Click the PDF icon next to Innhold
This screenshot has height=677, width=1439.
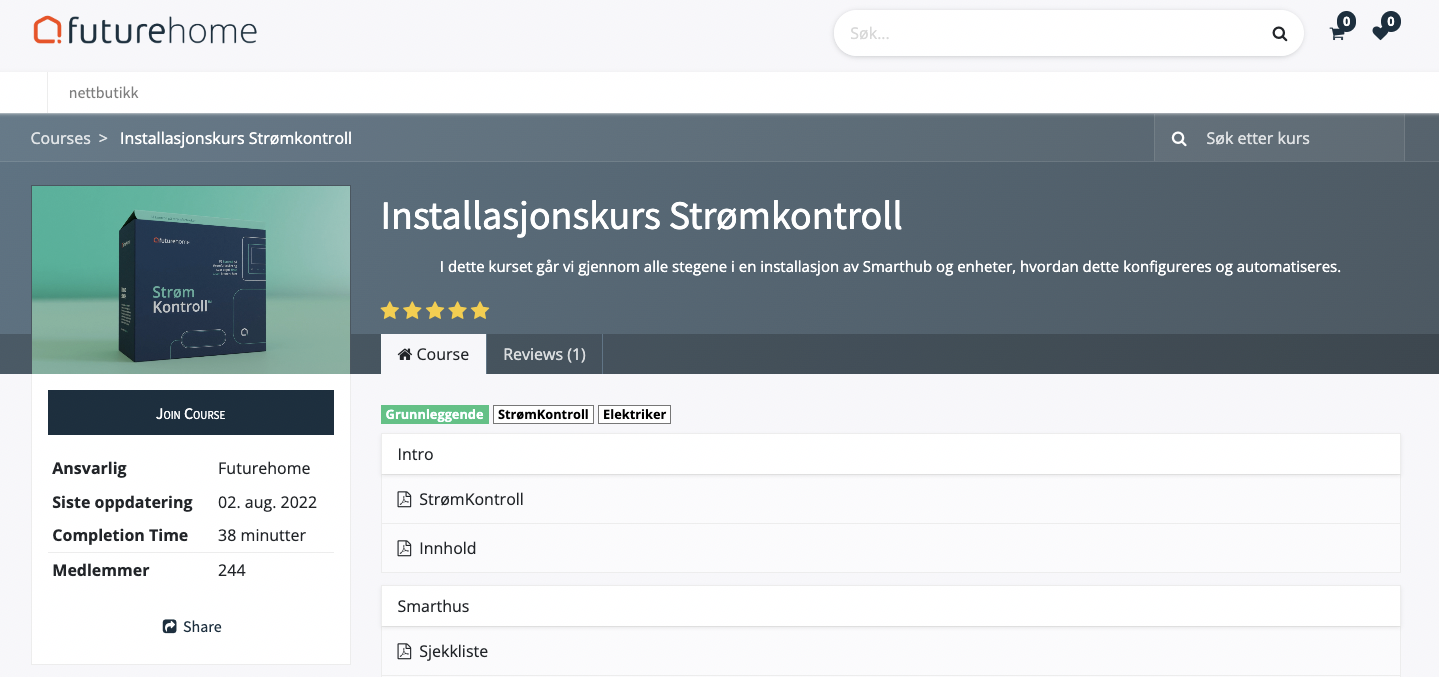click(x=404, y=548)
